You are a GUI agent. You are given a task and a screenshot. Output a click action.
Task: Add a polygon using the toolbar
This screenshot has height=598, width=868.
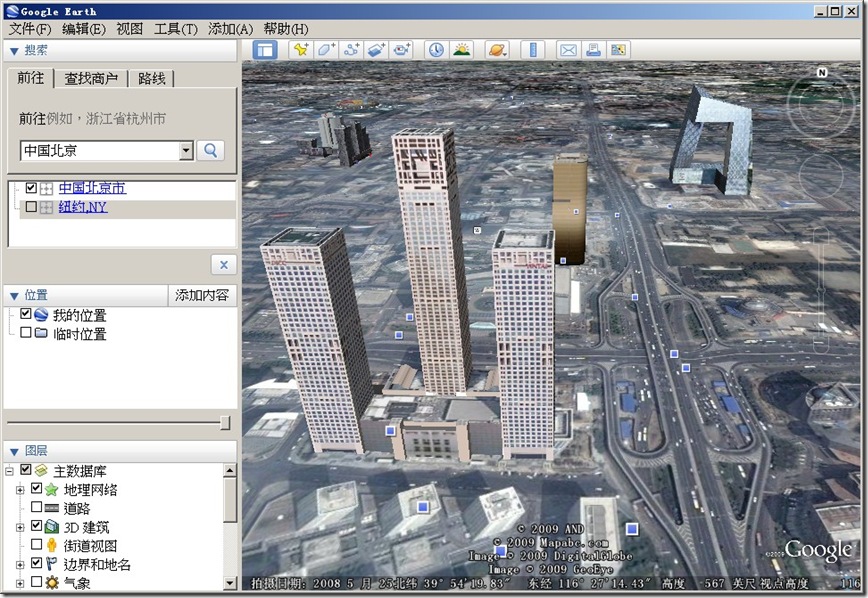[326, 50]
